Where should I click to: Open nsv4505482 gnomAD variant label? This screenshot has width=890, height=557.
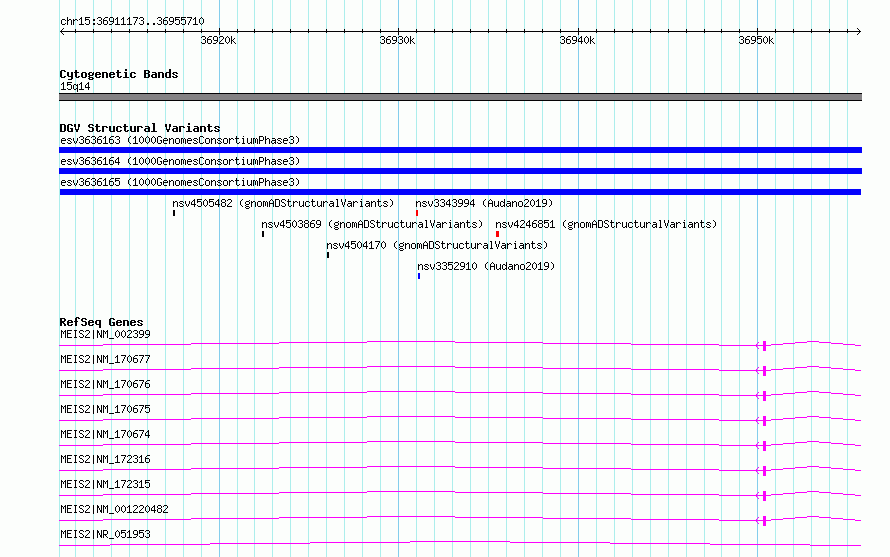coord(283,203)
